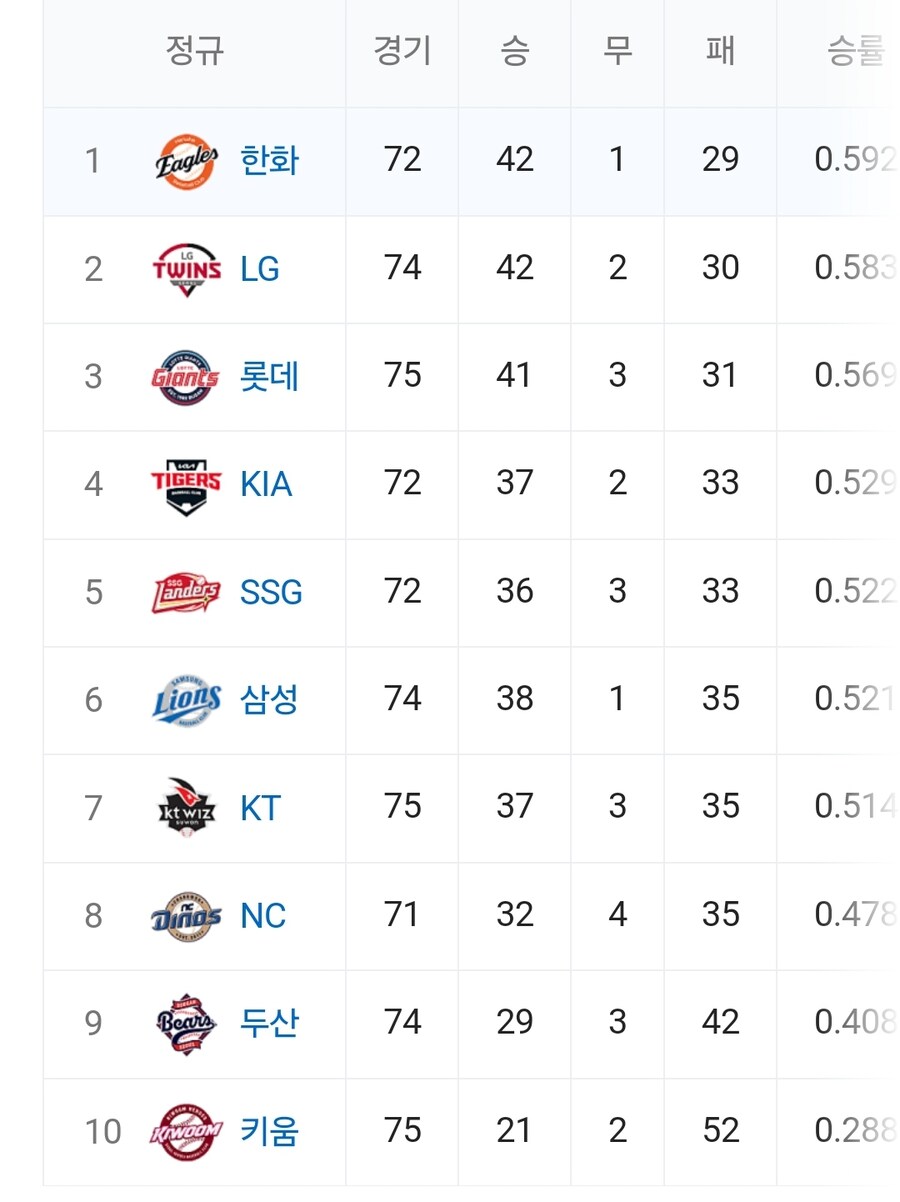Open the 롯데 team link
This screenshot has height=1202, width=900.
click(x=269, y=377)
